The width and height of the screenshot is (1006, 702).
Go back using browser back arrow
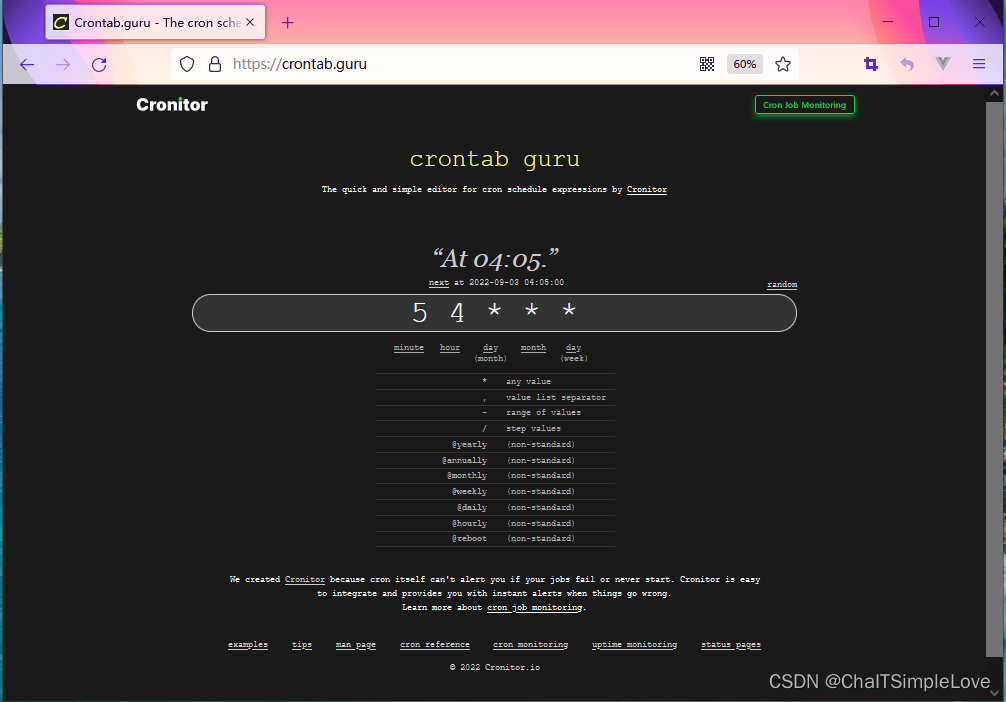point(27,64)
